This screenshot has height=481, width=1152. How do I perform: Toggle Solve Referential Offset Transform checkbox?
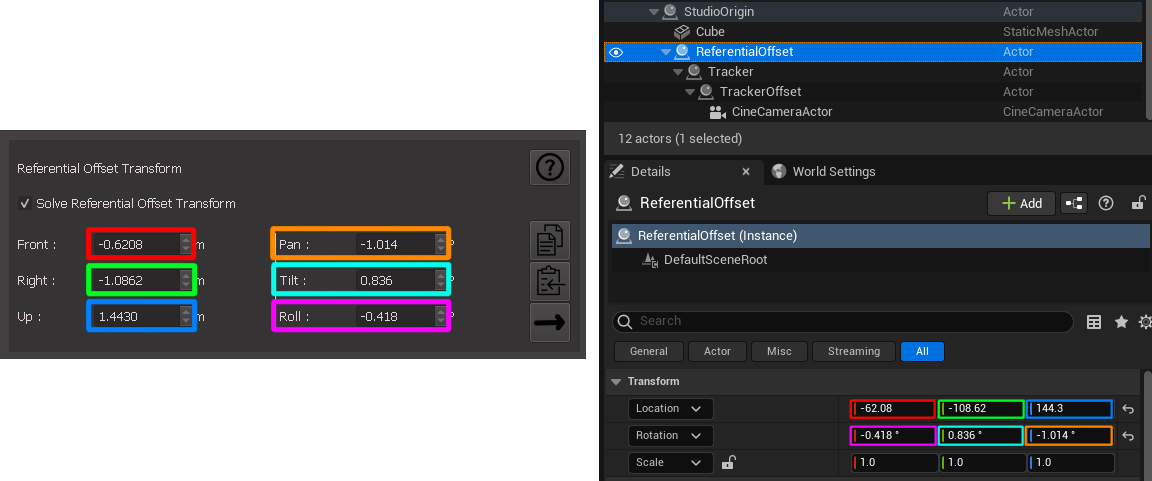24,204
